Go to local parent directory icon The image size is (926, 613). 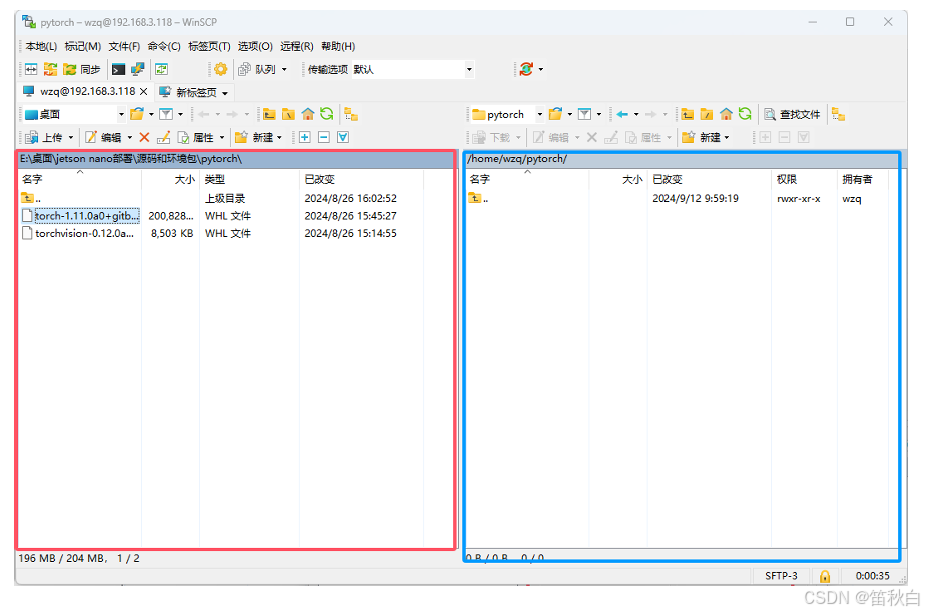tap(269, 114)
